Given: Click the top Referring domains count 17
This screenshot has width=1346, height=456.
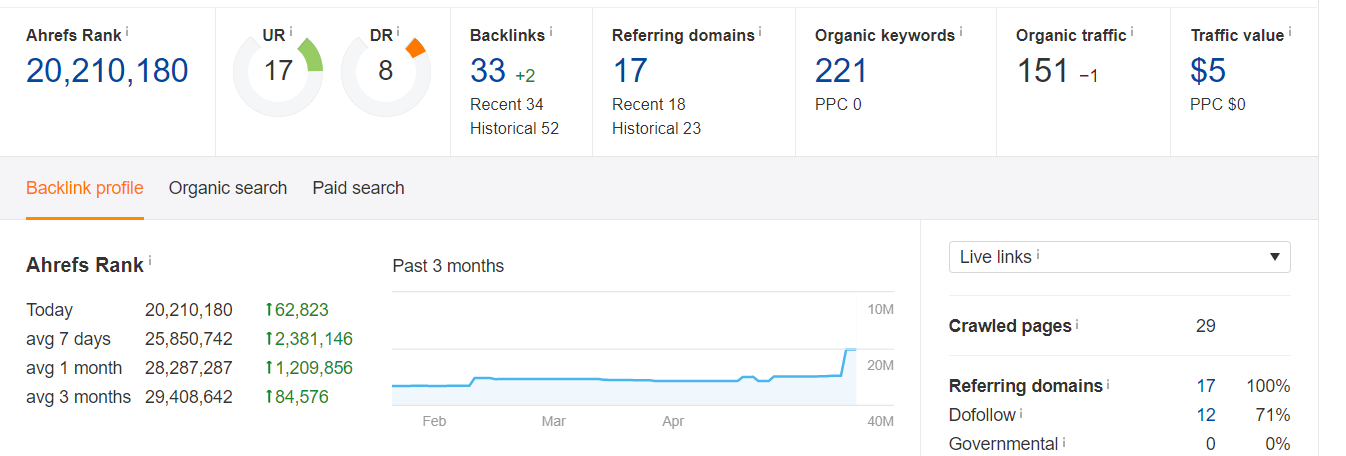Looking at the screenshot, I should 630,71.
